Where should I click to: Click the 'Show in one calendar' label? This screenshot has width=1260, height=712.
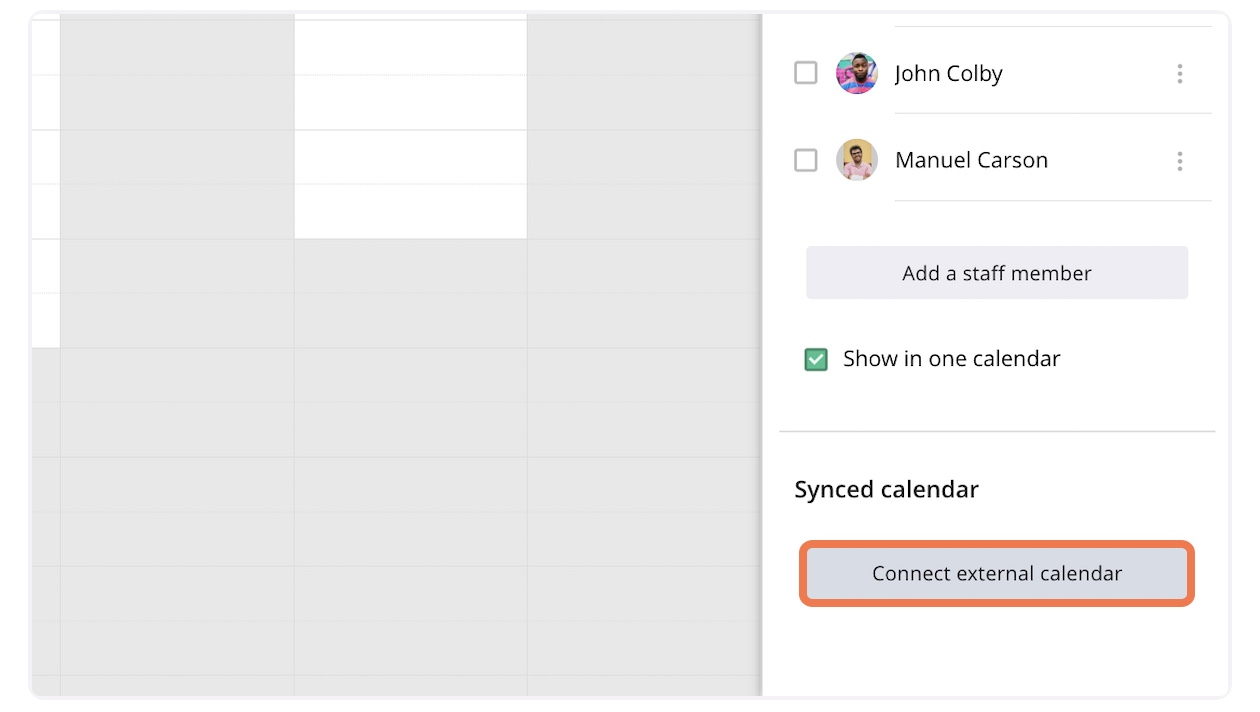pyautogui.click(x=951, y=360)
